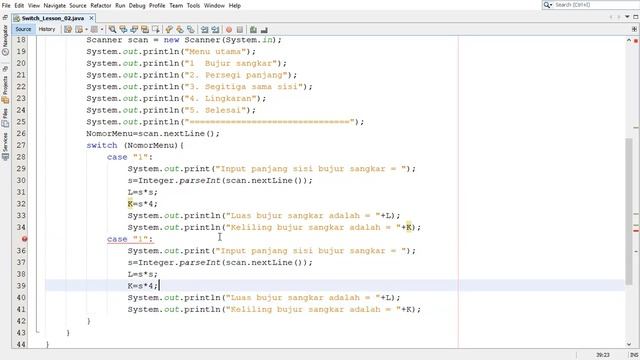
Task: Open the Edit menu
Action: tap(19, 5)
